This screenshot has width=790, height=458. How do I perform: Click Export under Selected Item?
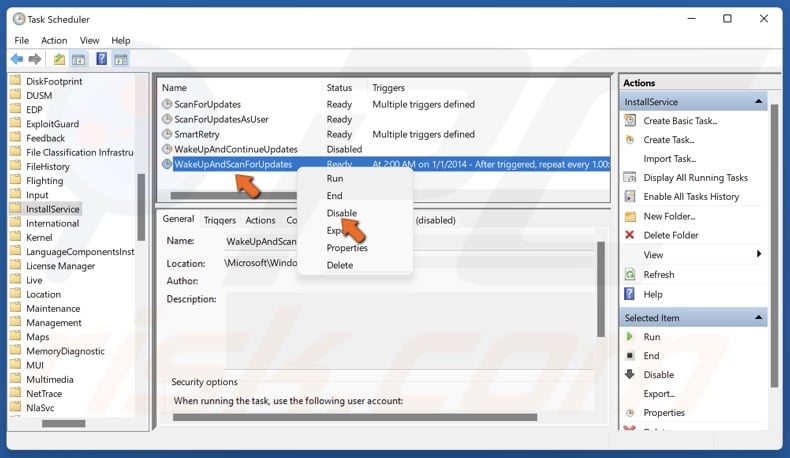[x=659, y=394]
